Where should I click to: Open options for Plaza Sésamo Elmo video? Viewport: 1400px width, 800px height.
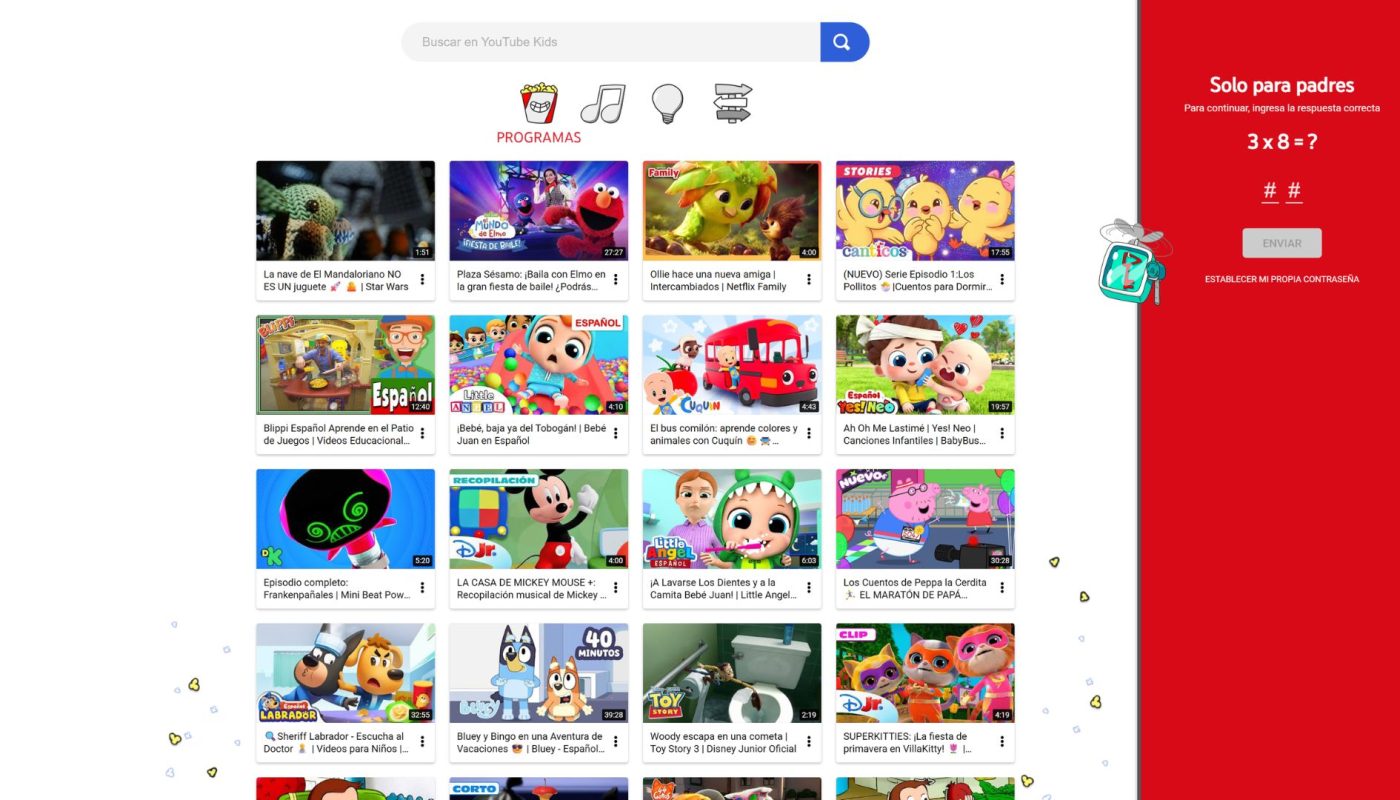(x=615, y=280)
